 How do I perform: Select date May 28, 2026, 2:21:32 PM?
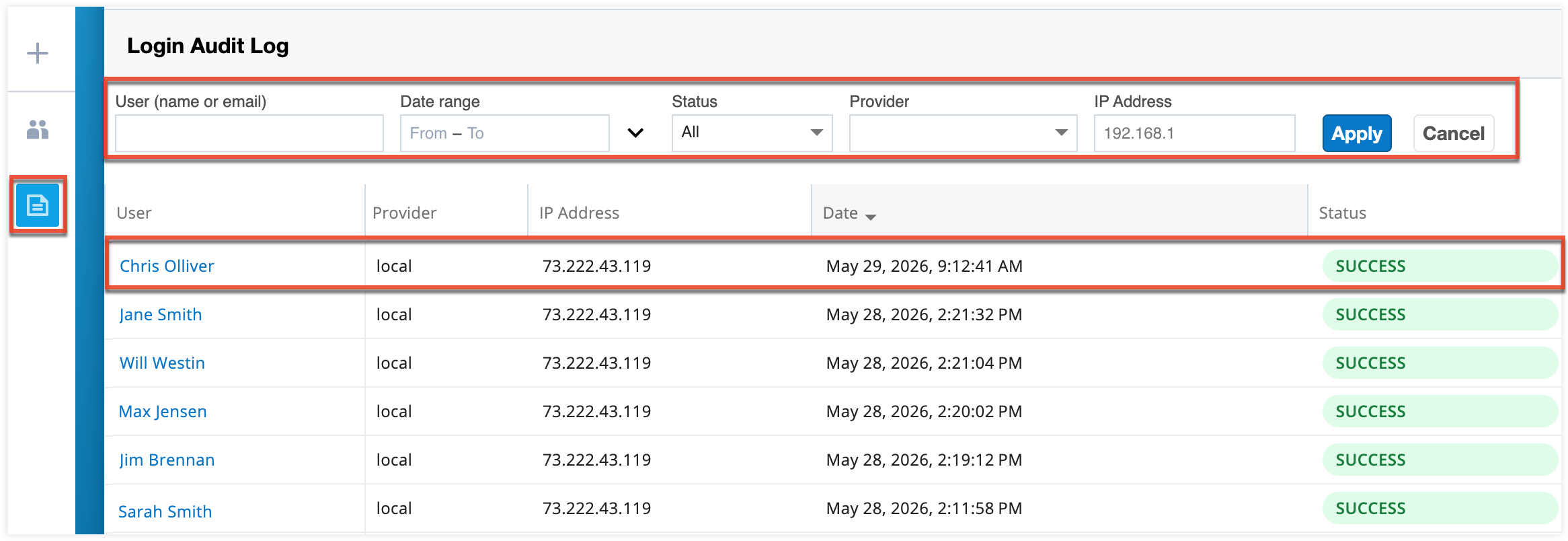coord(925,315)
